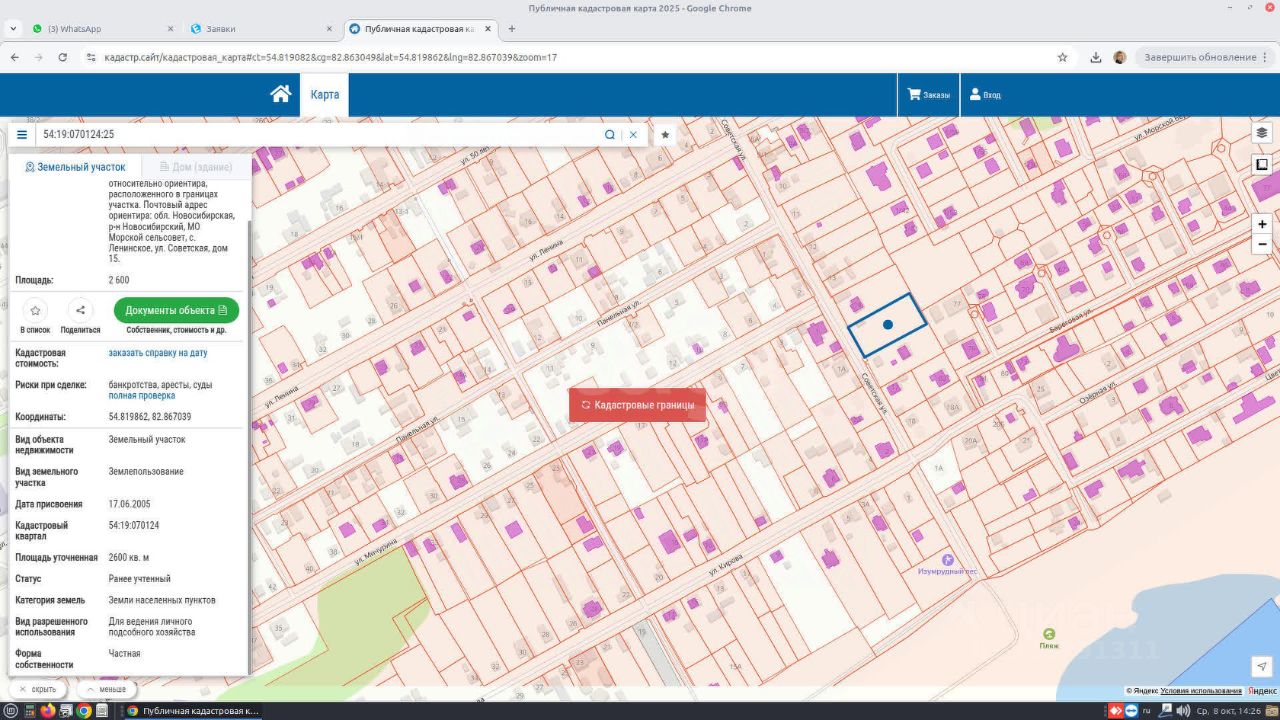Click the меньше button to collapse details
Image resolution: width=1280 pixels, height=720 pixels.
(x=107, y=689)
